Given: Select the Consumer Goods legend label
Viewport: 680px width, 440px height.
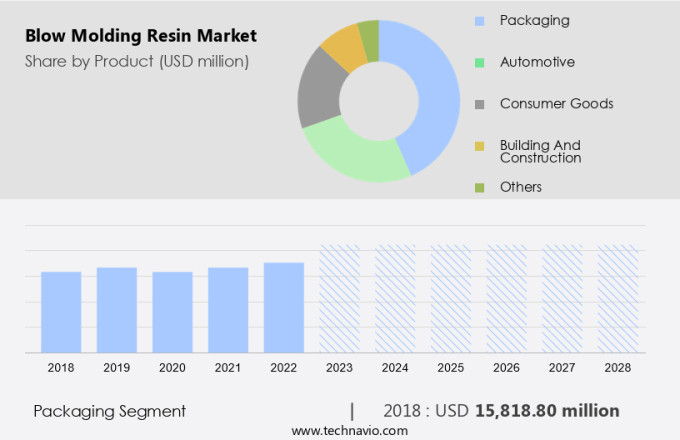Looking at the screenshot, I should click(x=556, y=104).
